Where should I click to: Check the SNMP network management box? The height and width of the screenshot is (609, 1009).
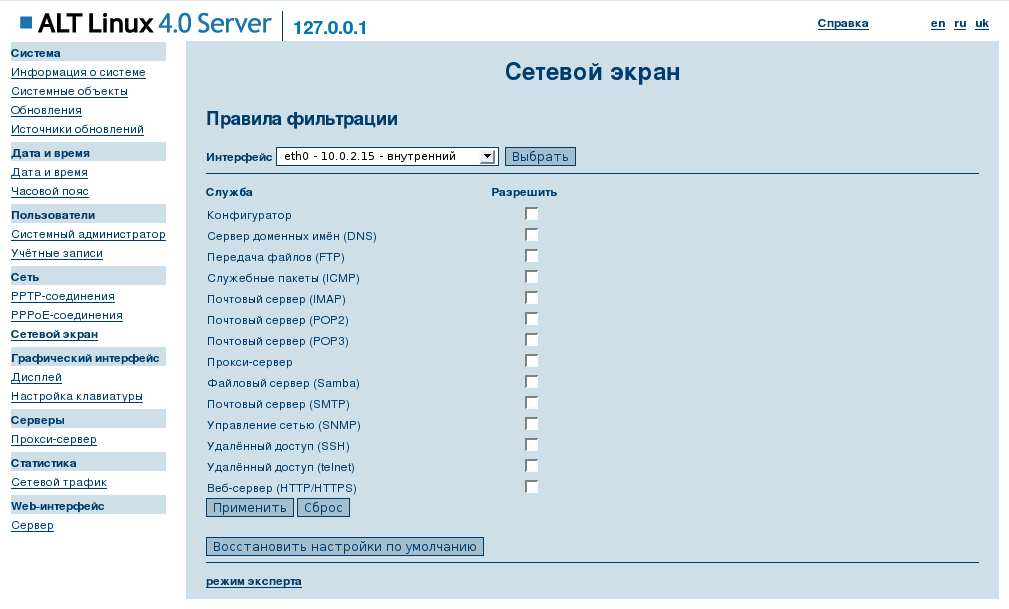(x=532, y=423)
